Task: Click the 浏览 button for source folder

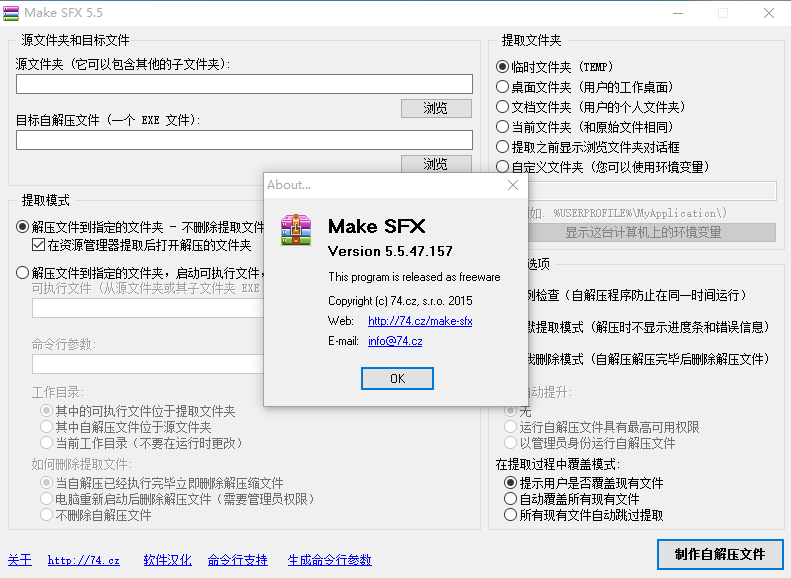Action: tap(436, 108)
